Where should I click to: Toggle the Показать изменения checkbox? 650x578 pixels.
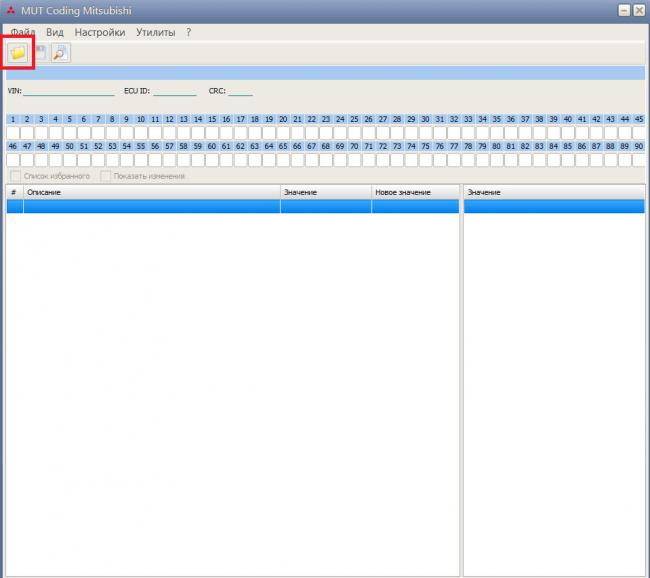(x=106, y=176)
